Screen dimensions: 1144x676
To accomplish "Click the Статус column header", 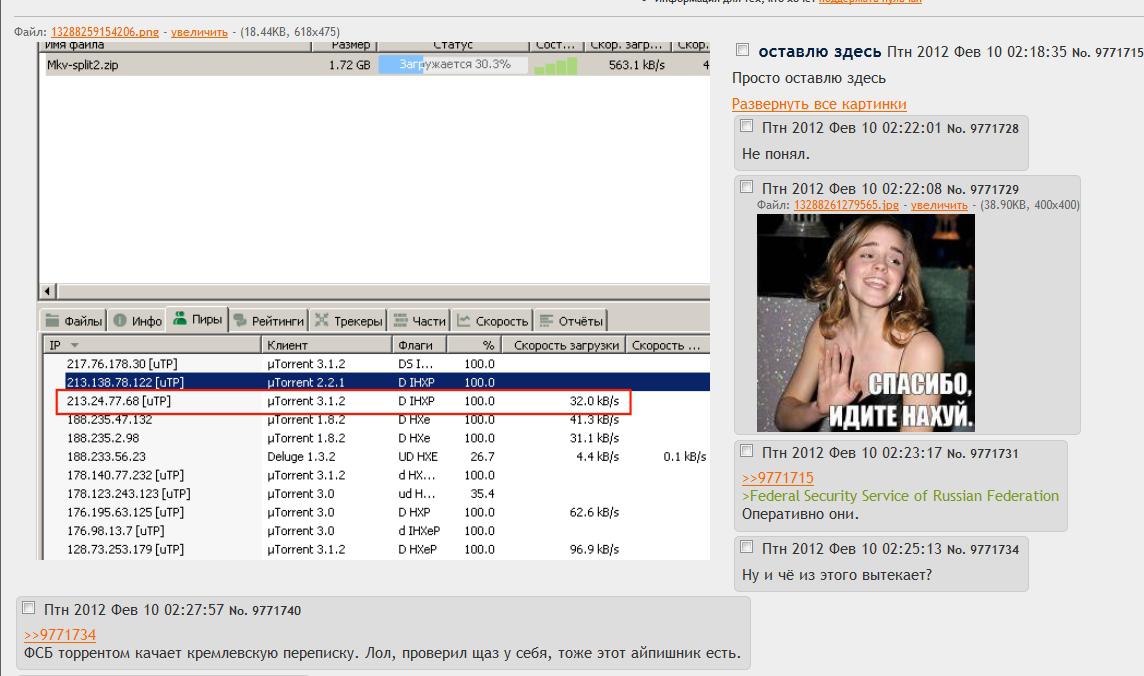I will point(453,46).
